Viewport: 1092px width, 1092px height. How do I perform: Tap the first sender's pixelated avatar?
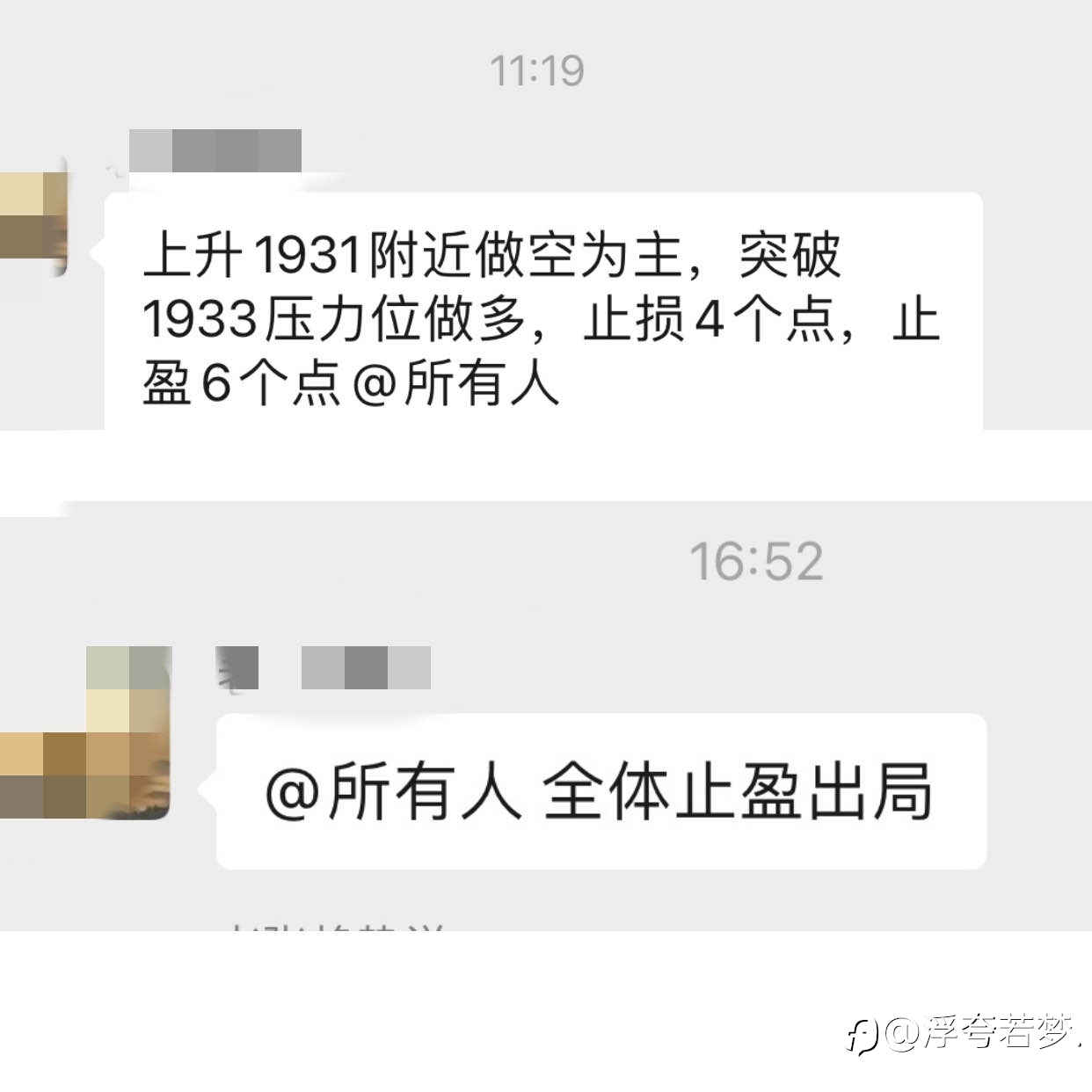click(33, 215)
